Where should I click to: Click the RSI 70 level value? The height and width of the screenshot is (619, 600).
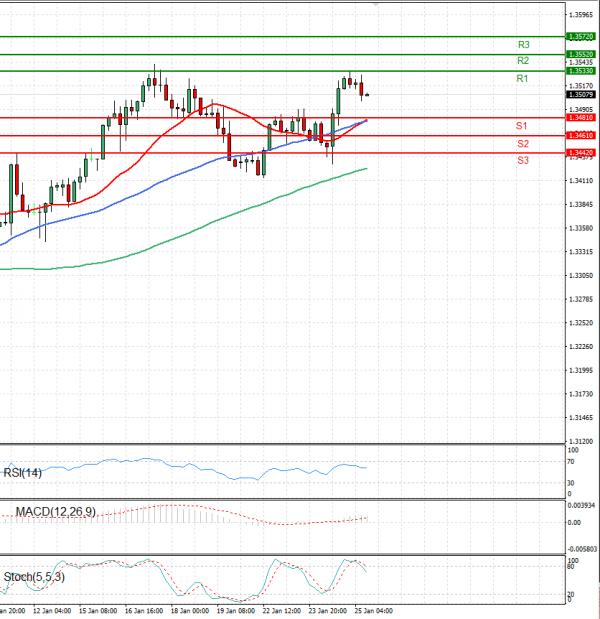point(571,461)
